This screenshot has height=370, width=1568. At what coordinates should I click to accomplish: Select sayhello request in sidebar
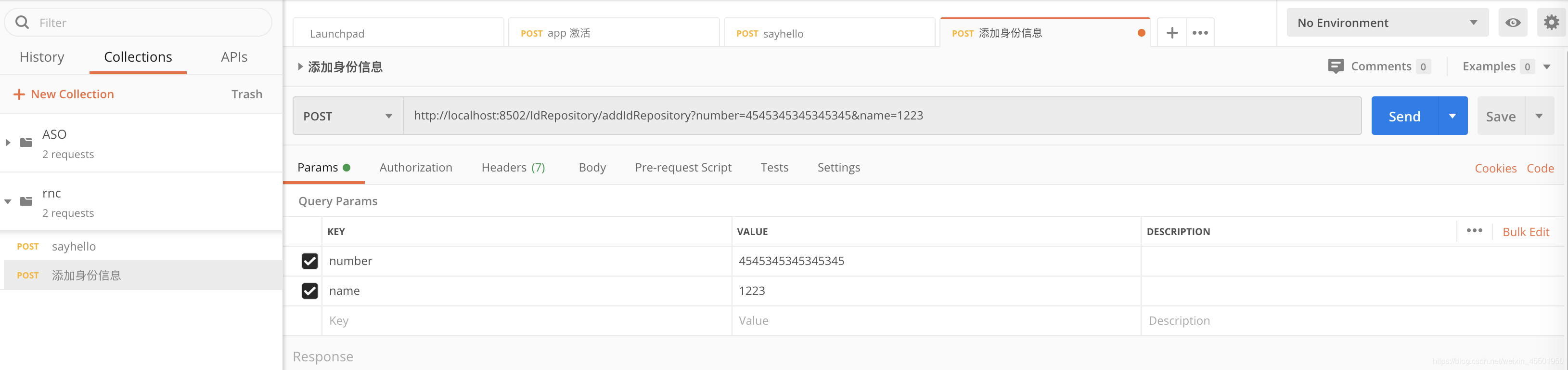[x=141, y=246]
